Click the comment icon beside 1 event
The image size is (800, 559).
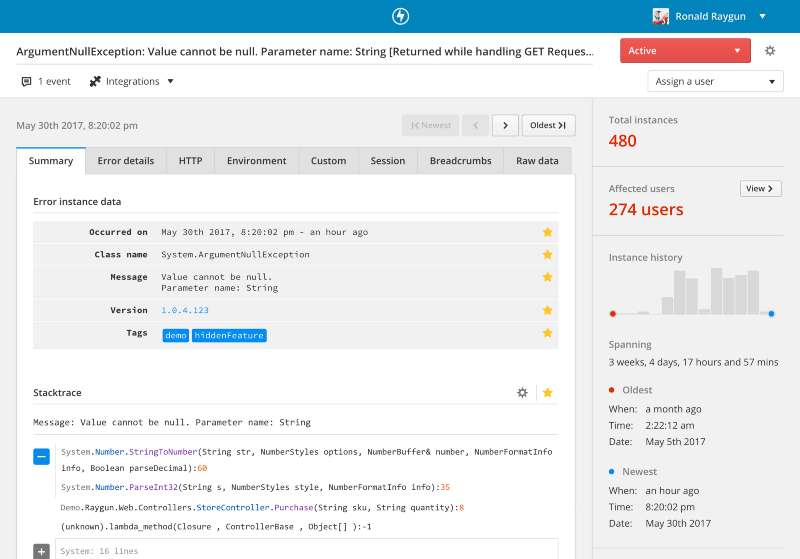pos(27,82)
